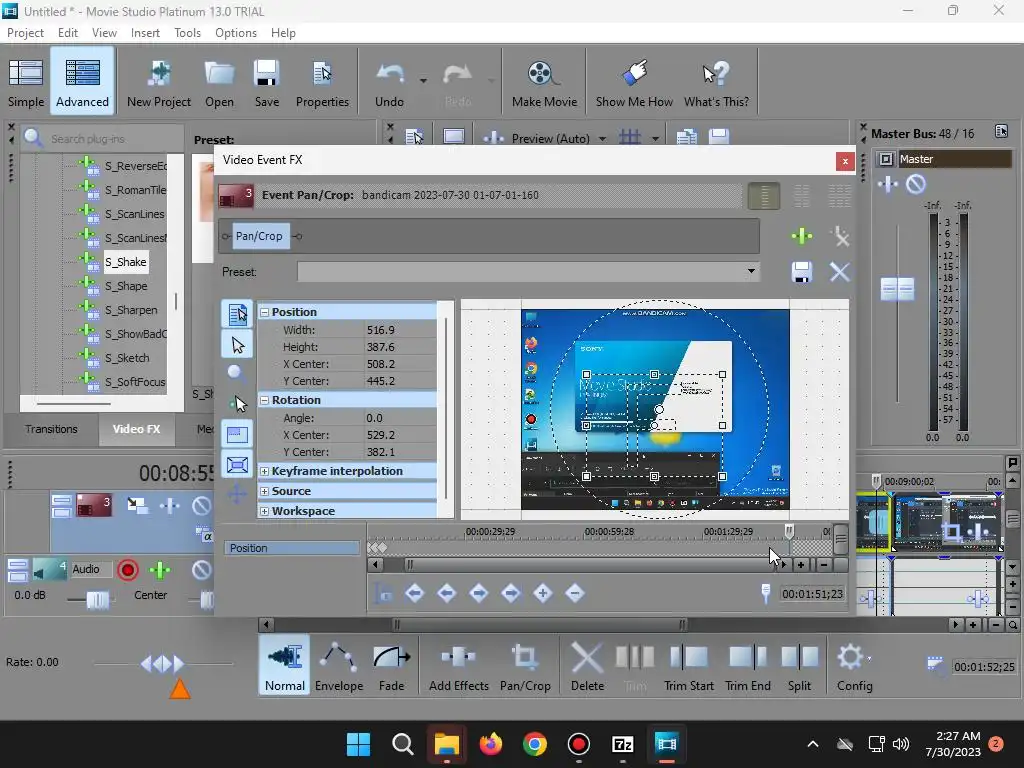
Task: Delete the Pan/Crop preset
Action: pyautogui.click(x=840, y=272)
